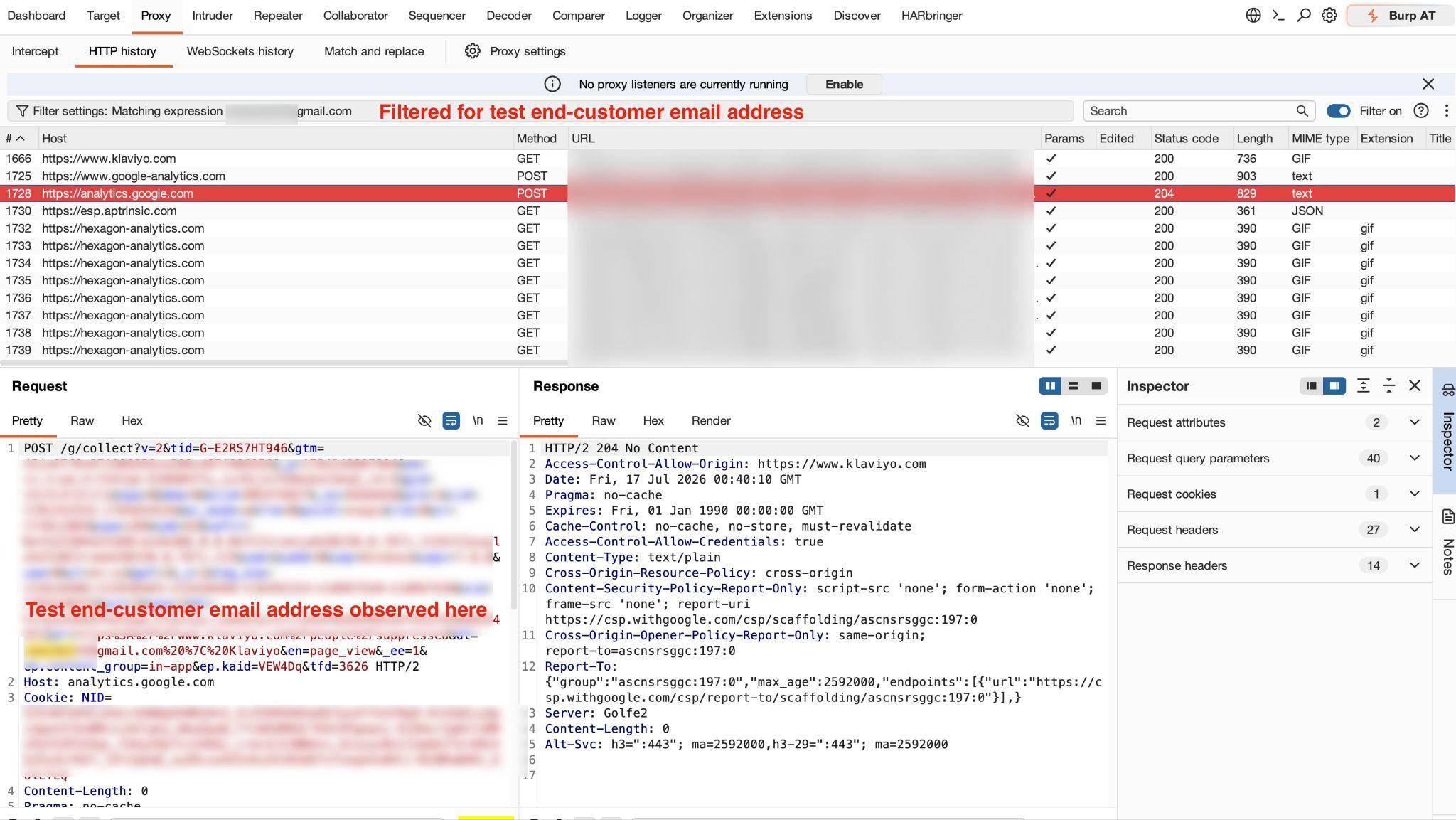Toggle non-printable chars in Response pane
The image size is (1456, 820).
coord(1023,421)
